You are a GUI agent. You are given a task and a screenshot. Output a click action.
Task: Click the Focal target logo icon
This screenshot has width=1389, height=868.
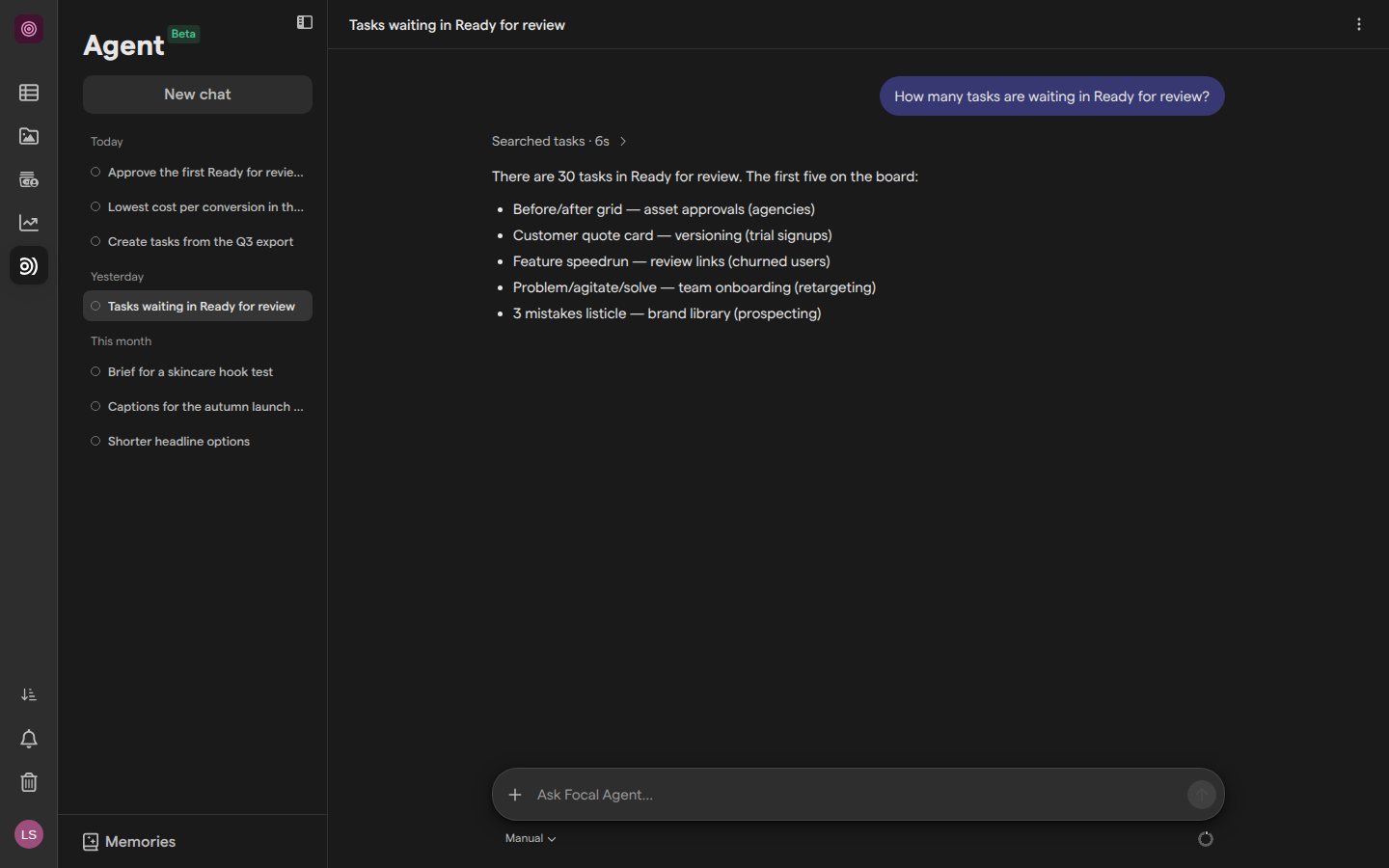pos(29,29)
